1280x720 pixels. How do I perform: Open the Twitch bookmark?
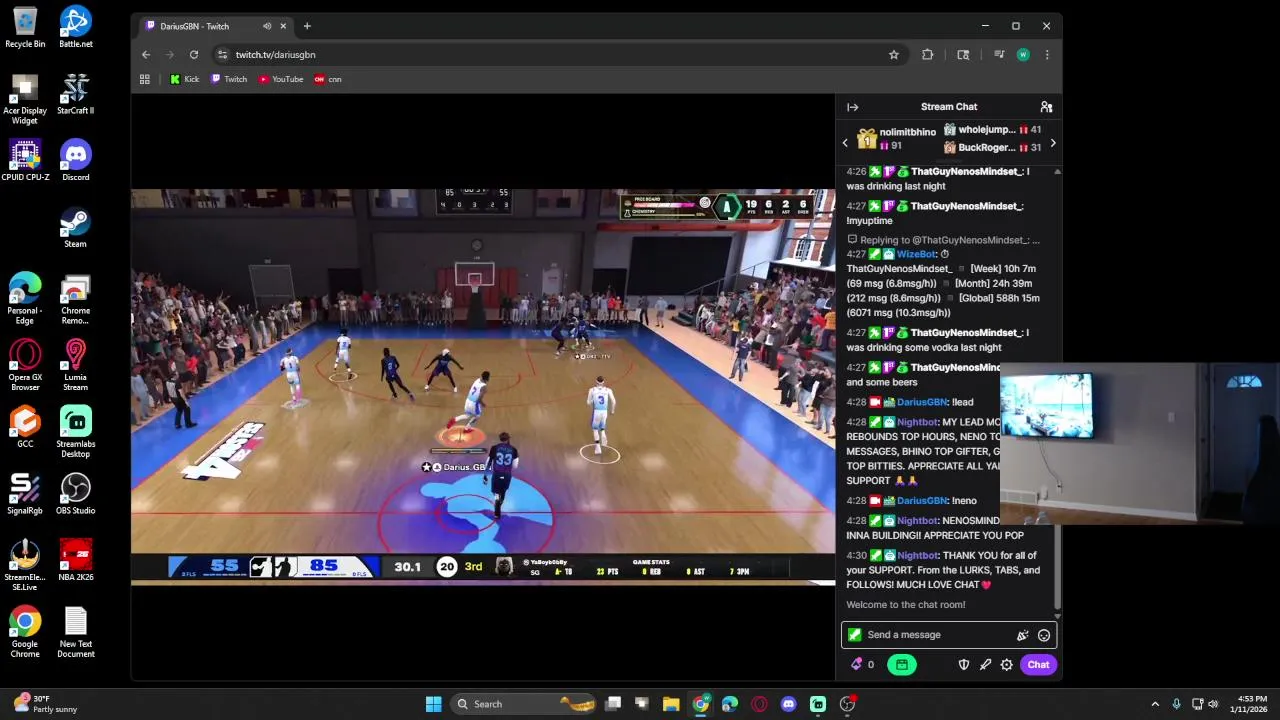[229, 79]
